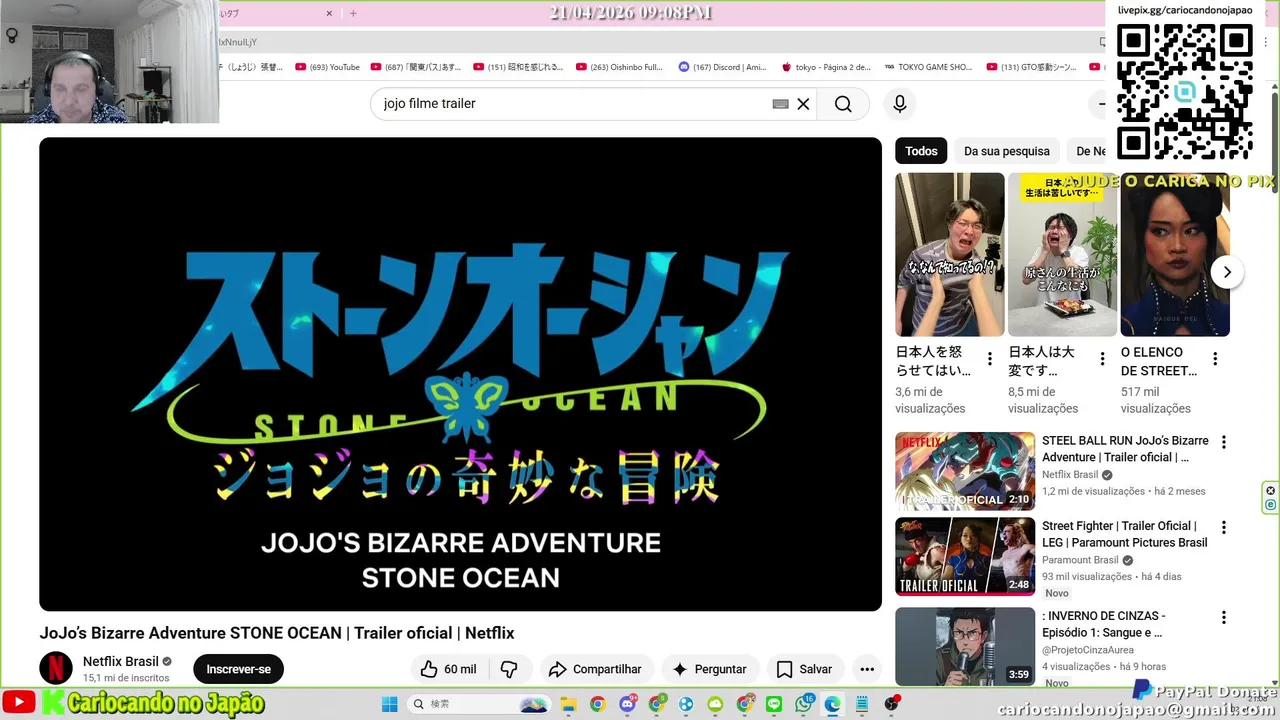This screenshot has height=720, width=1280.
Task: Open Street Fighter trailer thumbnail
Action: (x=965, y=556)
